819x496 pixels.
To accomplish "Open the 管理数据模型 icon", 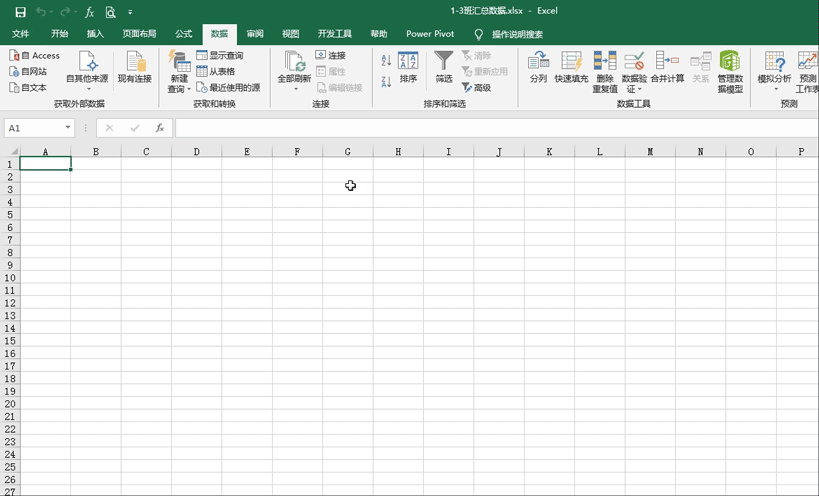I will (x=730, y=61).
